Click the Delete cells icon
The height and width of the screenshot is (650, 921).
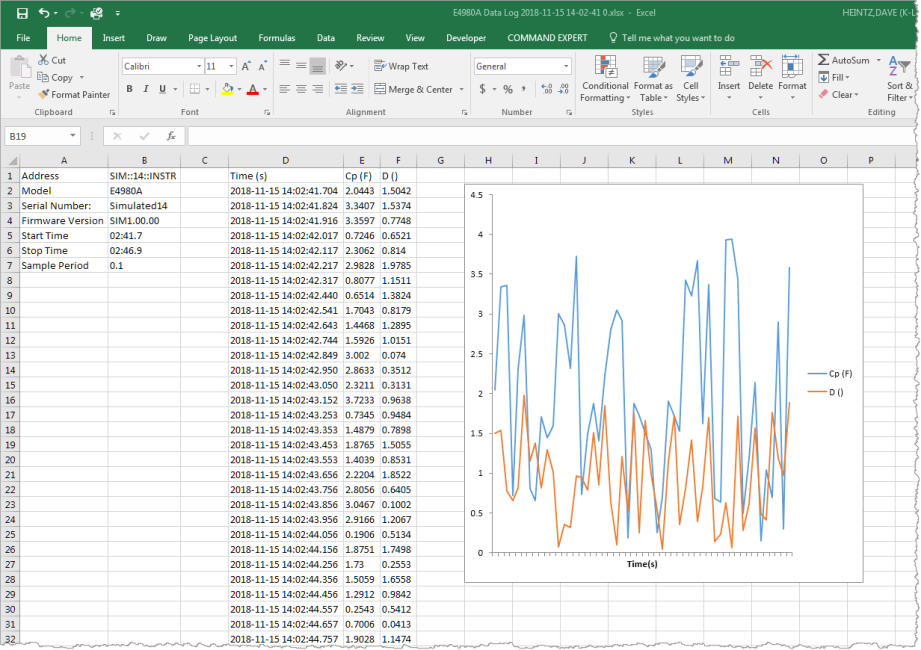tap(761, 66)
